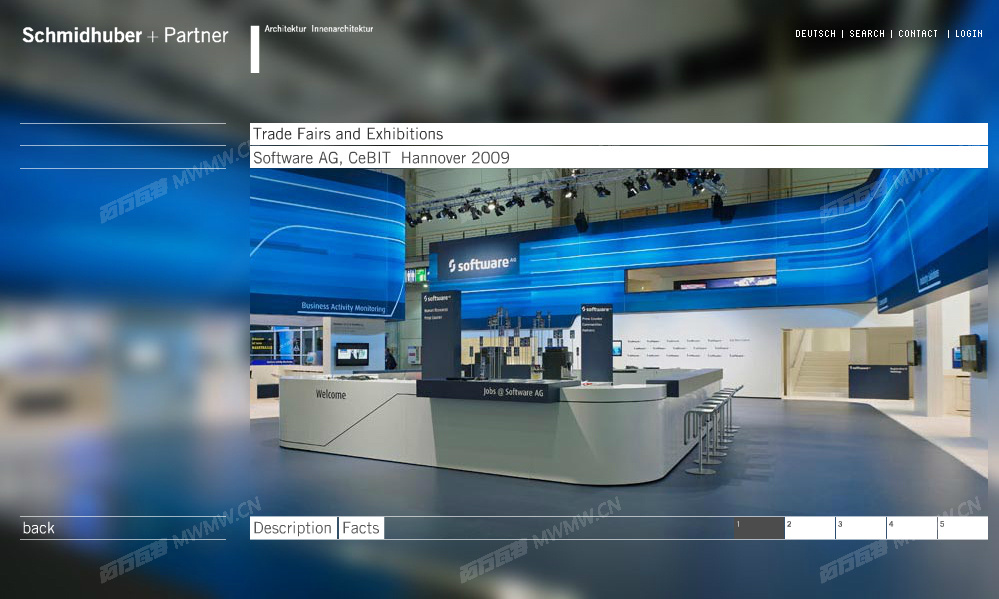Select image page 5
Viewport: 999px width, 599px height.
pyautogui.click(x=963, y=528)
